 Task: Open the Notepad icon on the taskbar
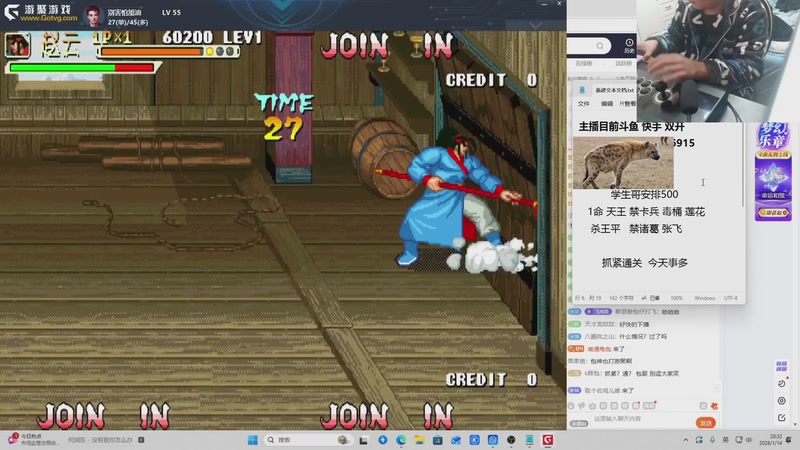coord(530,440)
